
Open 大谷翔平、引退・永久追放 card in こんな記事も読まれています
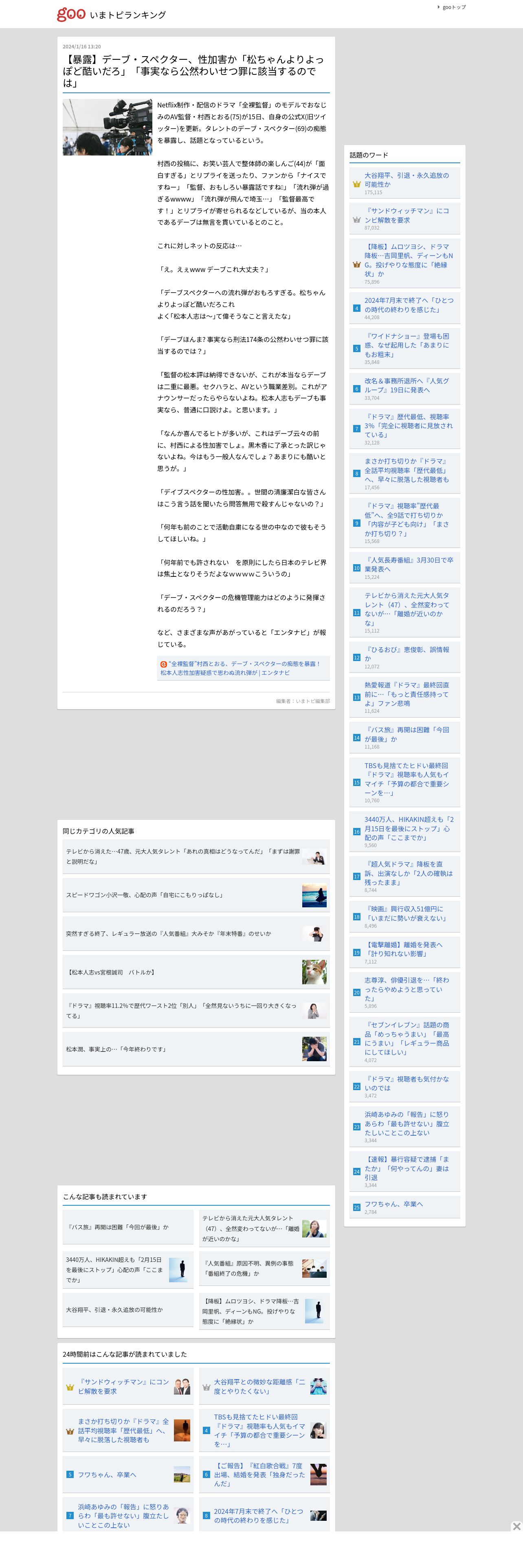(128, 1309)
